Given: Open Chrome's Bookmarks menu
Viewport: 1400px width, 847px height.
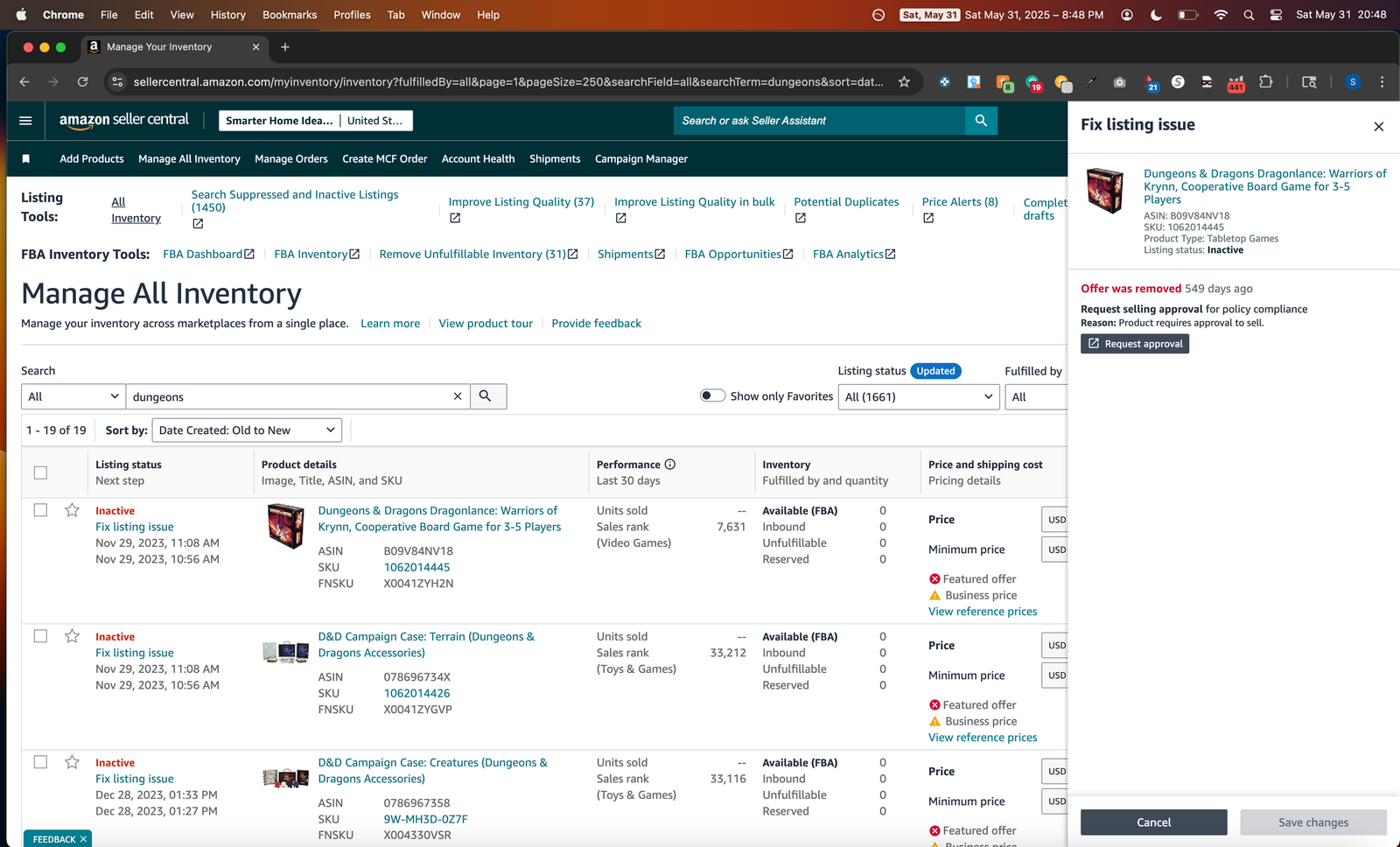Looking at the screenshot, I should tap(290, 15).
